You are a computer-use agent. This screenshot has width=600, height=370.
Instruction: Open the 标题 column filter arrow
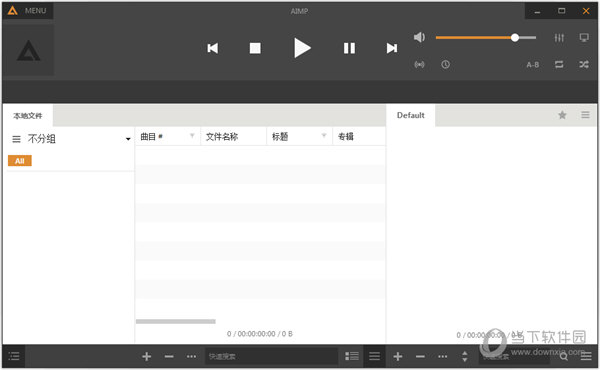click(x=324, y=135)
